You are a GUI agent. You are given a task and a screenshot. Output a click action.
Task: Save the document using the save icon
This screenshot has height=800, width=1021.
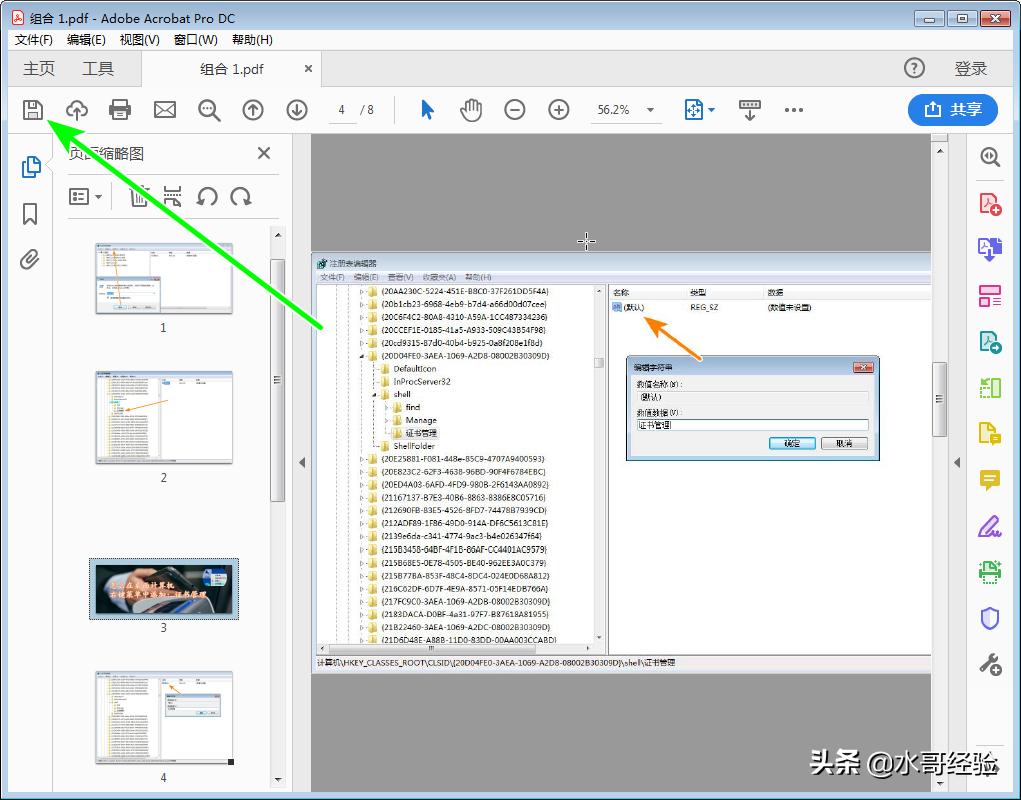[x=33, y=110]
